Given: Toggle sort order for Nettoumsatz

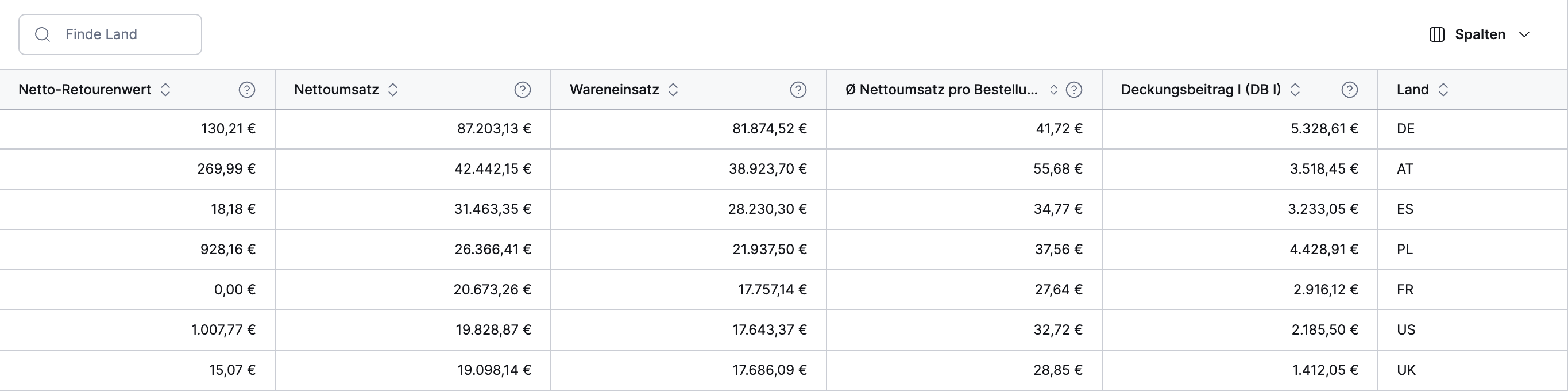Looking at the screenshot, I should 394,90.
